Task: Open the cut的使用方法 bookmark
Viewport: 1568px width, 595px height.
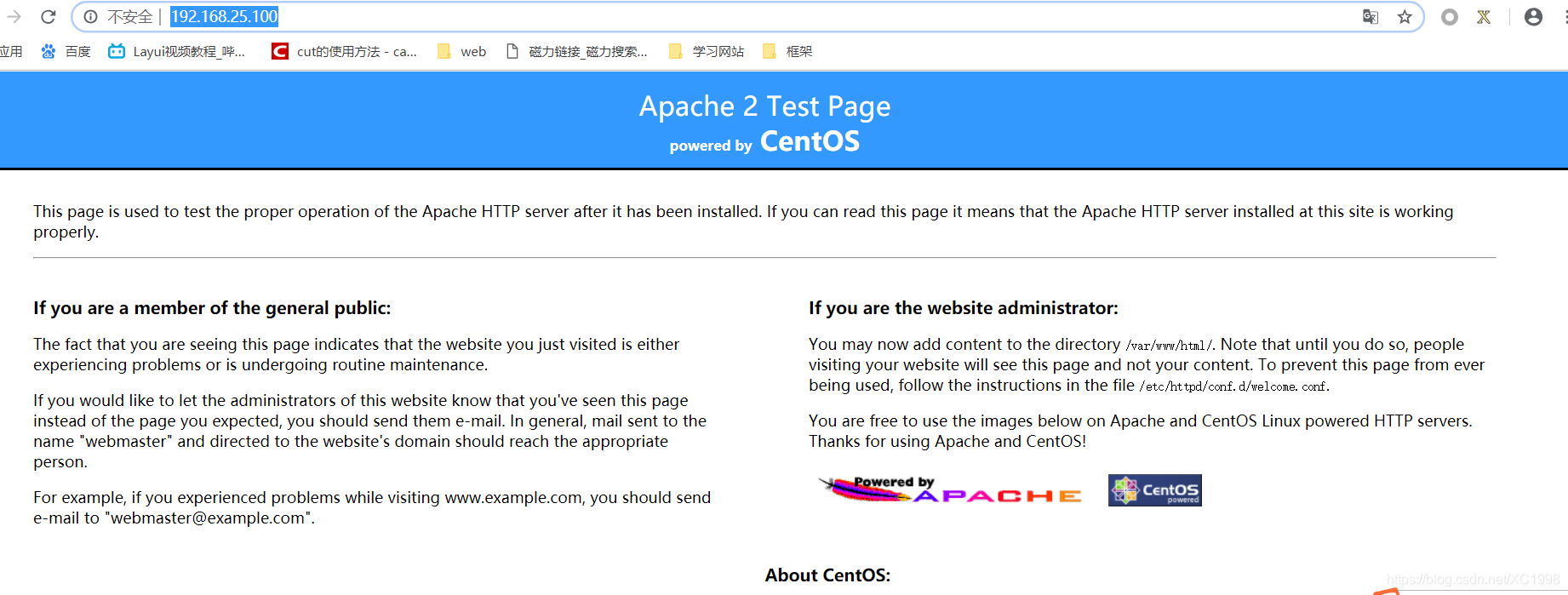Action: [x=345, y=51]
